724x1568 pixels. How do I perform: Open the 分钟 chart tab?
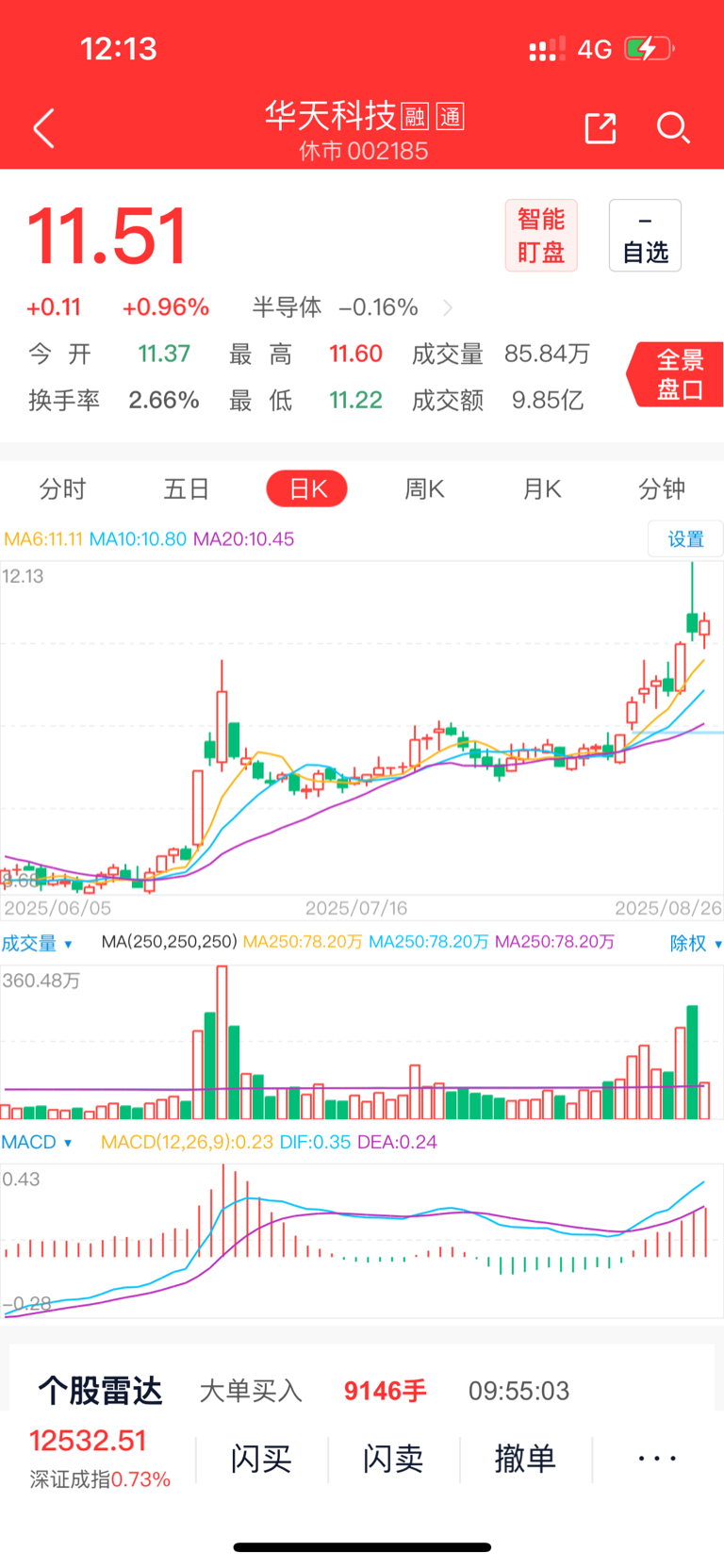coord(662,489)
